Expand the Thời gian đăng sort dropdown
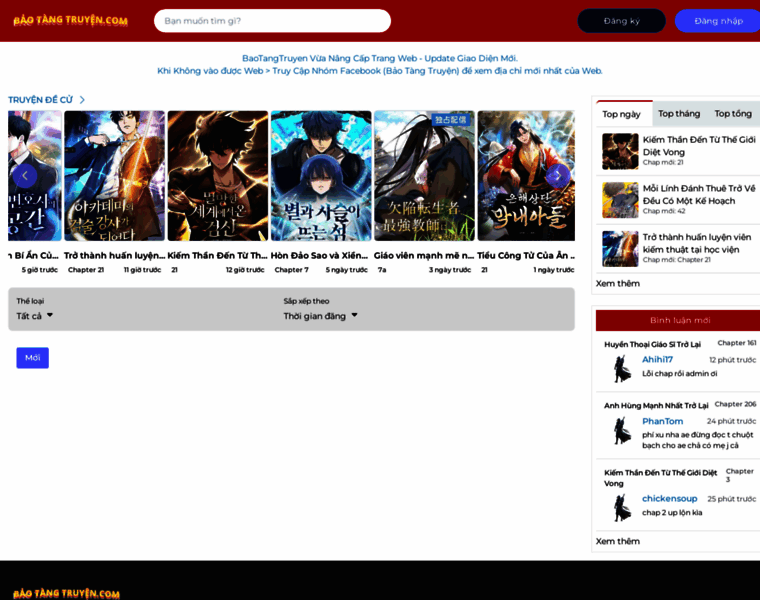760x600 pixels. pyautogui.click(x=320, y=316)
